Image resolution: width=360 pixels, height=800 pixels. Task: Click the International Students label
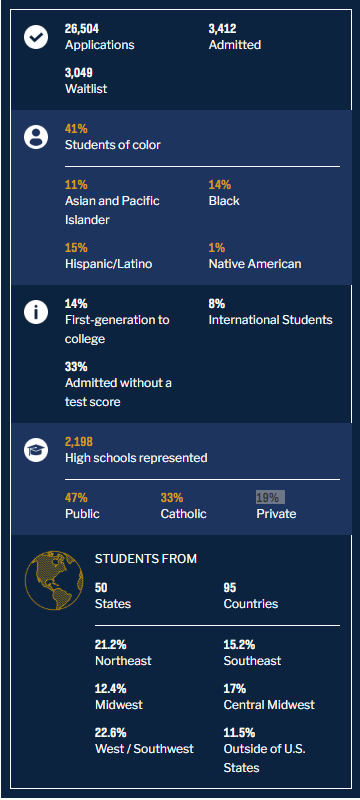[x=270, y=320]
